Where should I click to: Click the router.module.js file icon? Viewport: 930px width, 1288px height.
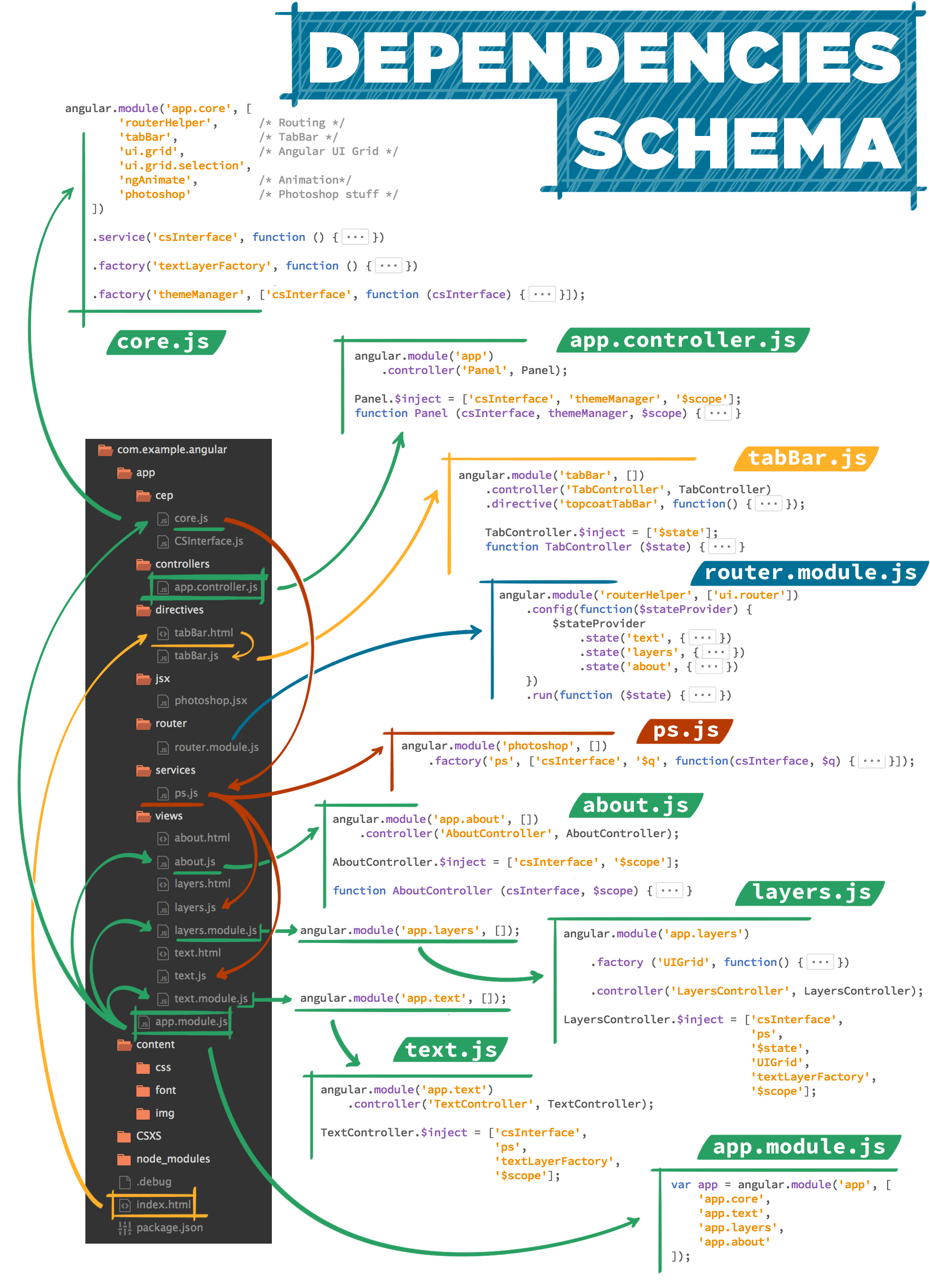163,748
